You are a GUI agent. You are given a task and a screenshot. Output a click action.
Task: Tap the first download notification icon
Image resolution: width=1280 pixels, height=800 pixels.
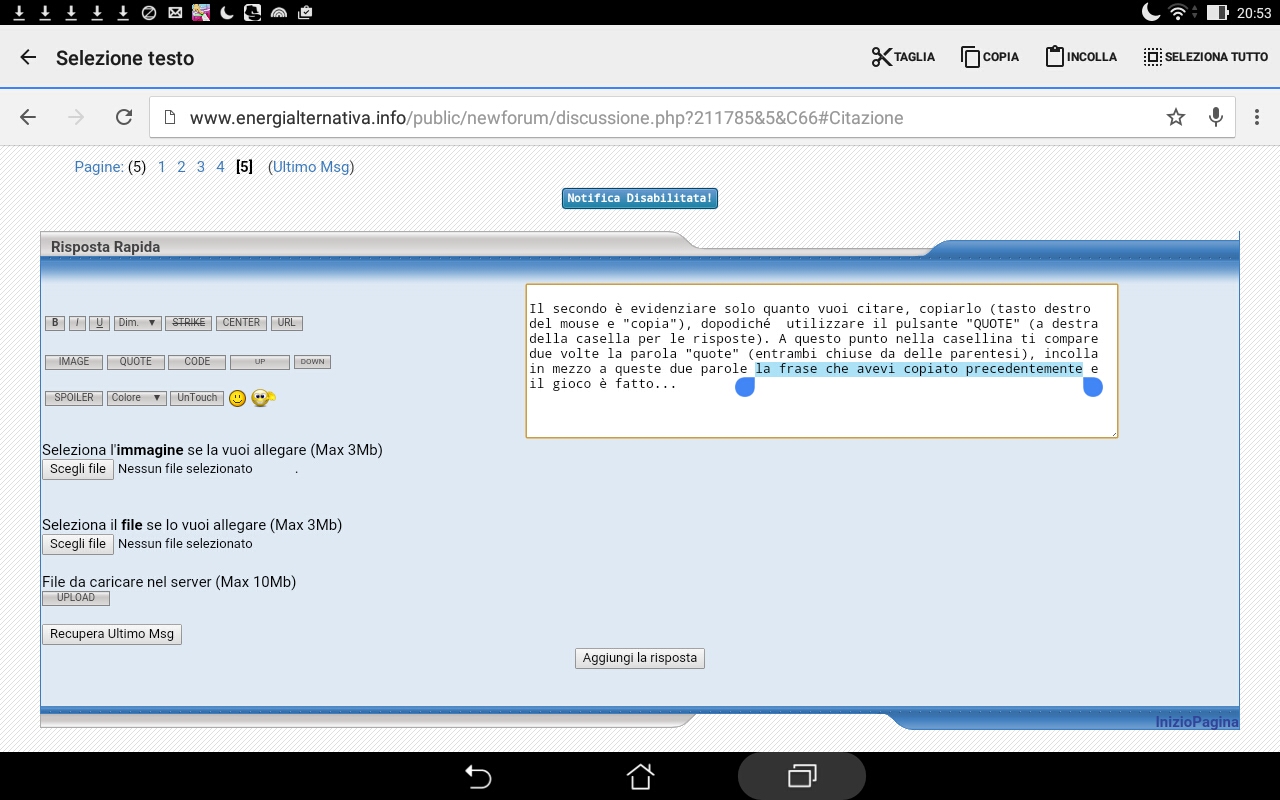coord(18,13)
